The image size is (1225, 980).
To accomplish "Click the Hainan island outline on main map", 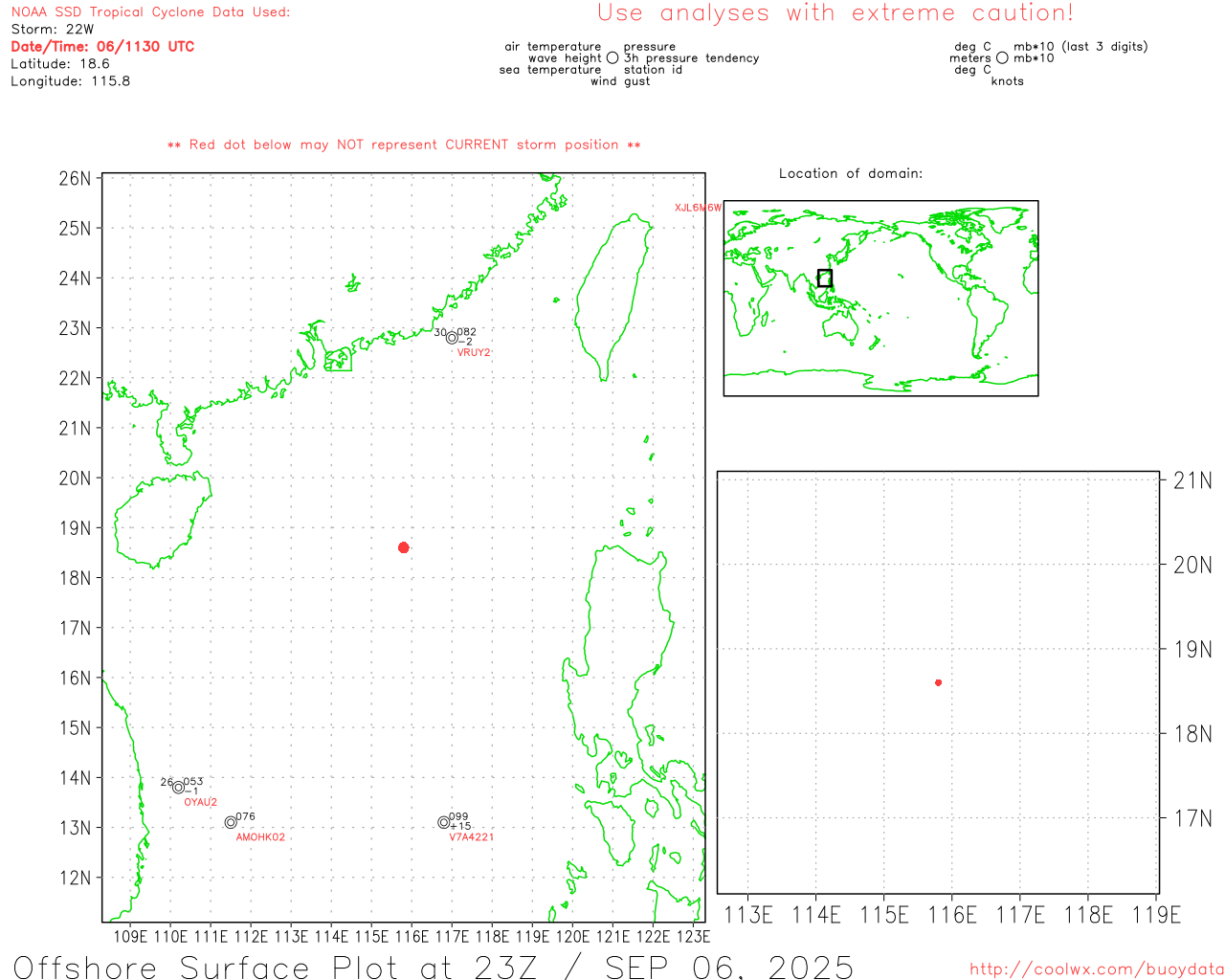I will click(x=163, y=521).
